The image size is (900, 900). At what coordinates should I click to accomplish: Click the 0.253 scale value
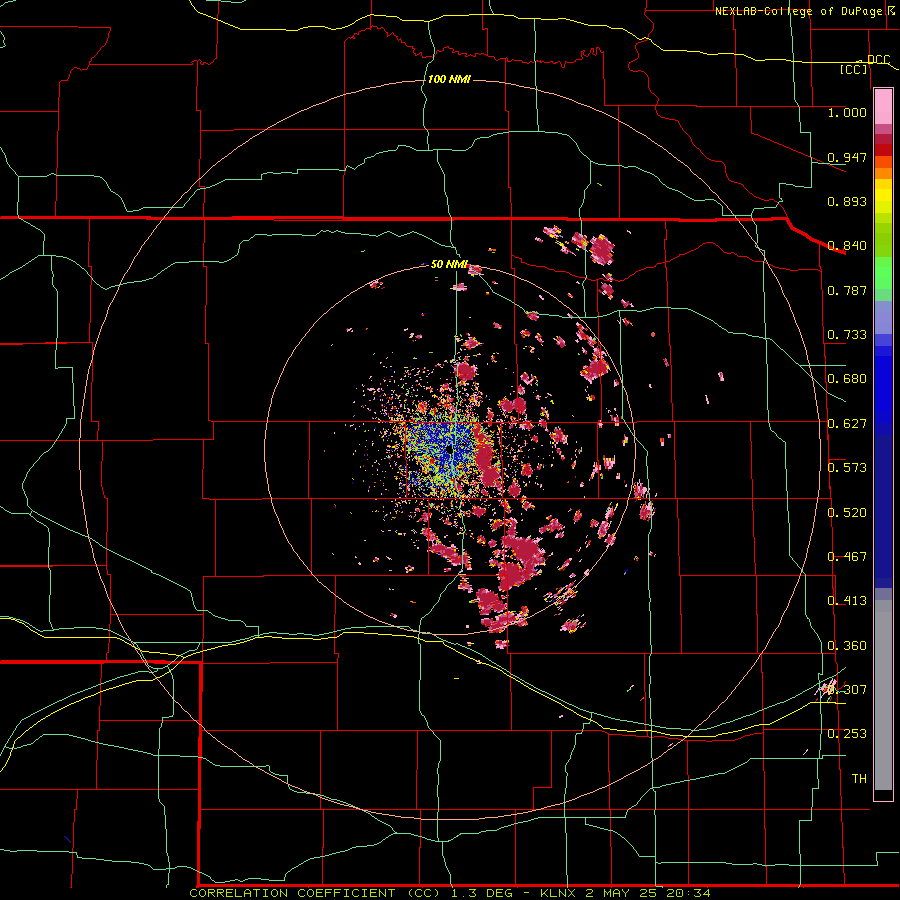click(847, 734)
